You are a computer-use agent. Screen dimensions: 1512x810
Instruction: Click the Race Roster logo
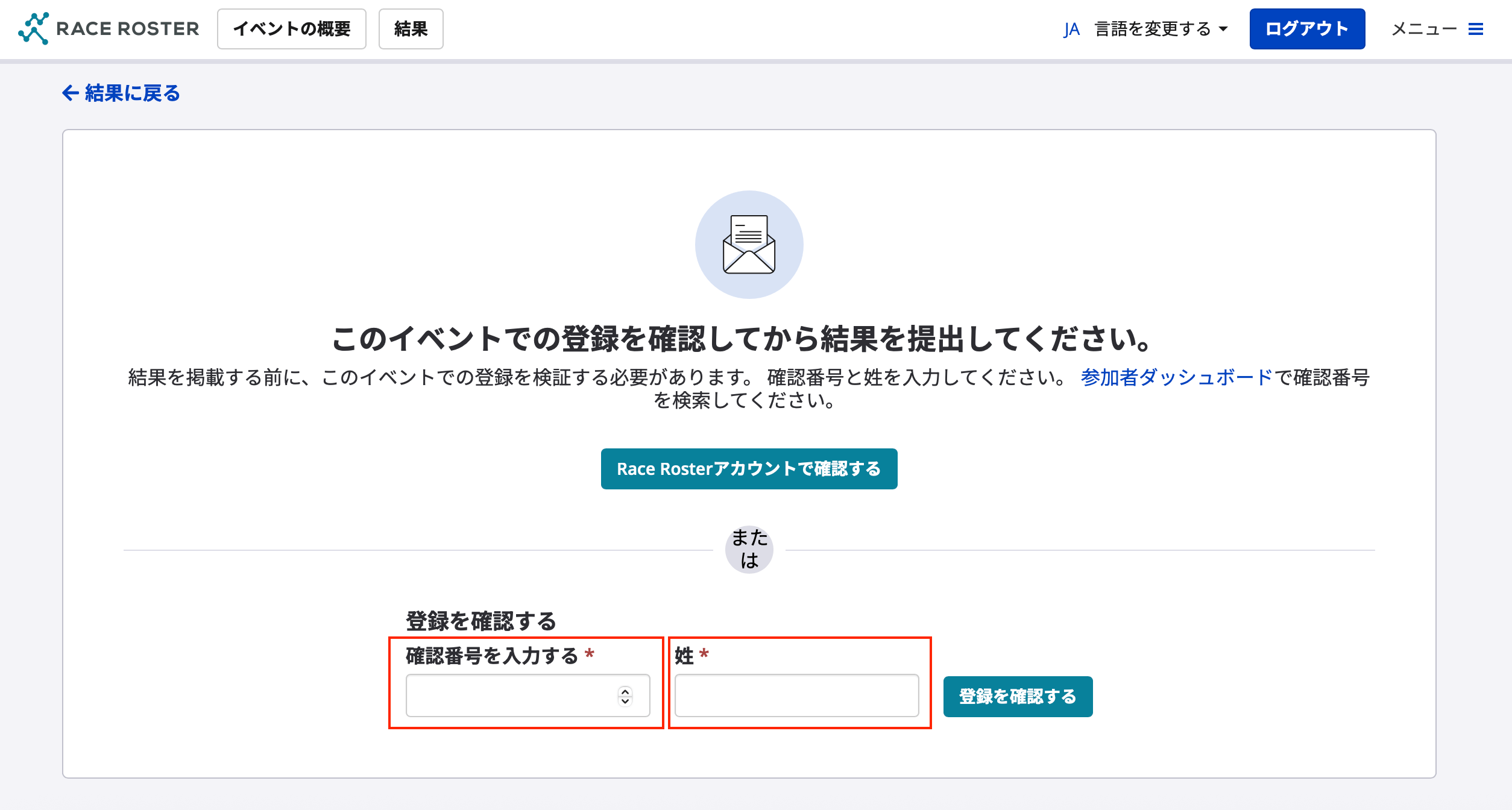coord(109,28)
